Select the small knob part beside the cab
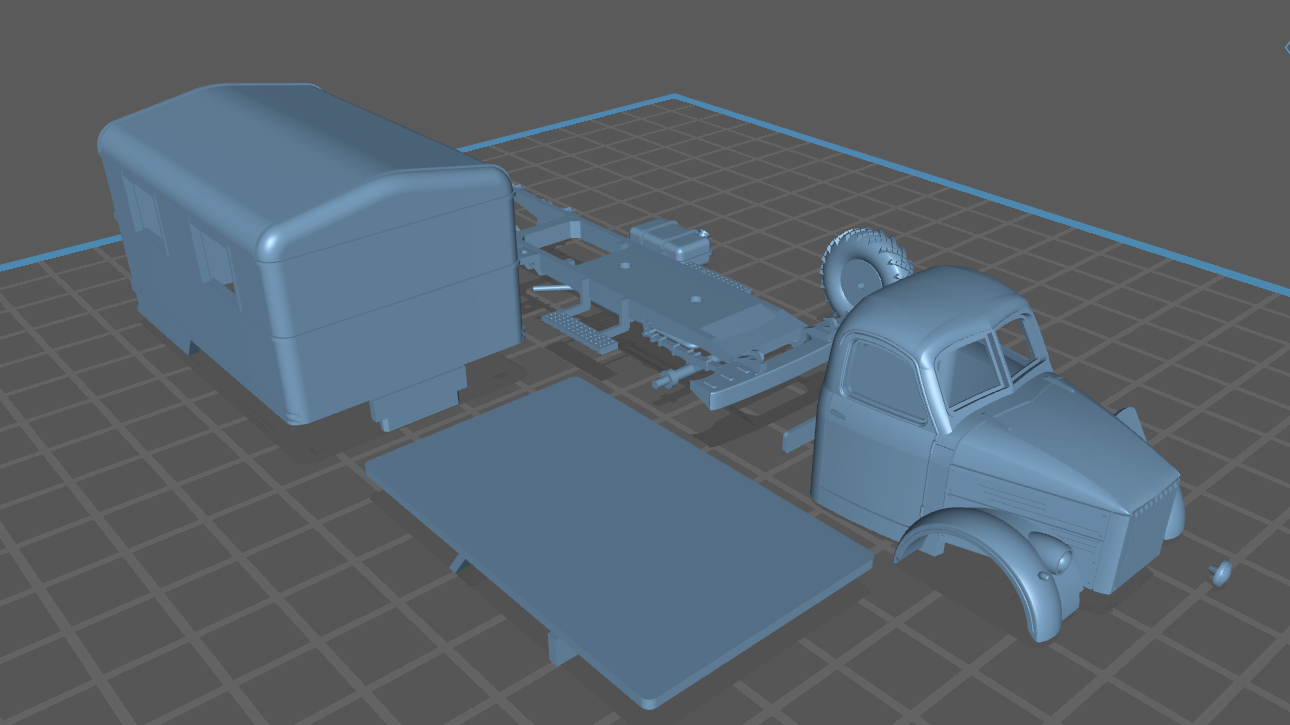 (x=1220, y=573)
